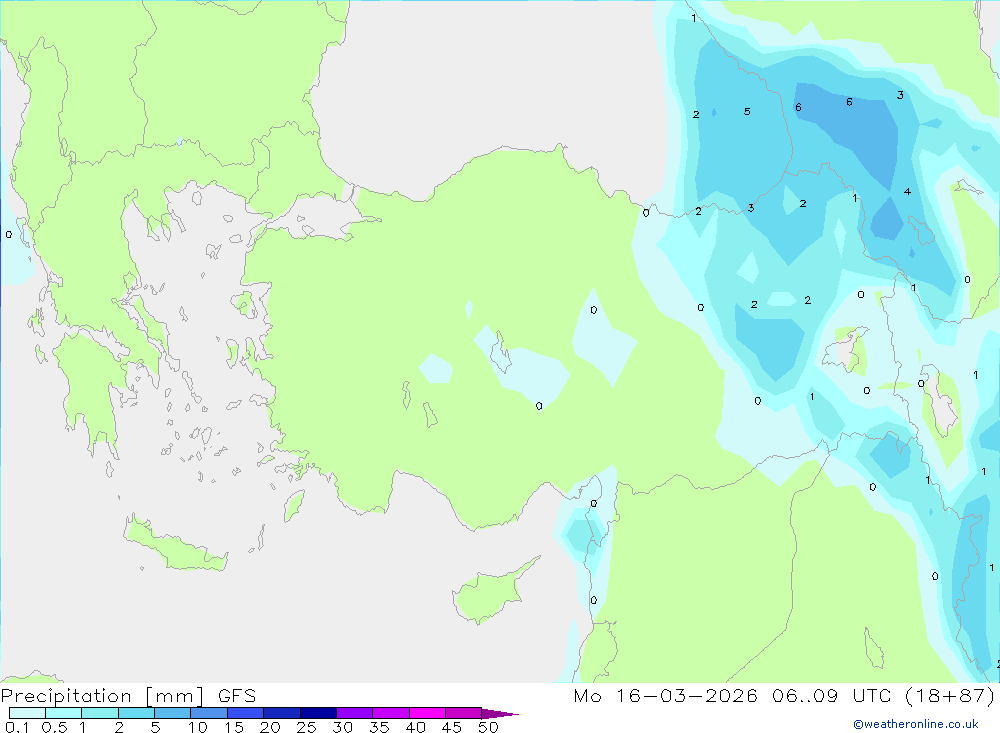This screenshot has width=1000, height=733.
Task: Click the '0.5' legend label
Action: 54,727
